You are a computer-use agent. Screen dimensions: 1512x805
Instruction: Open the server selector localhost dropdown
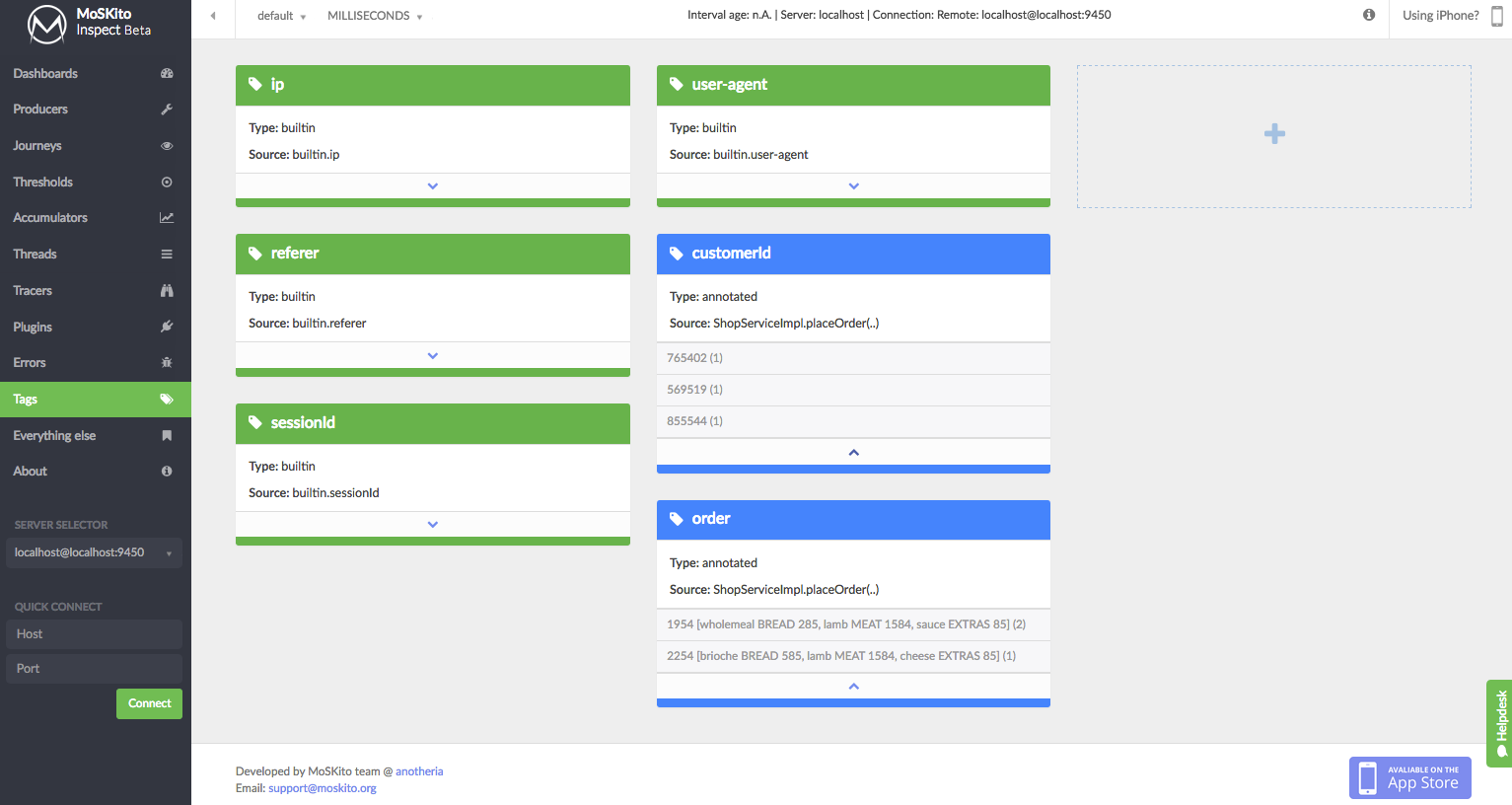click(x=94, y=552)
